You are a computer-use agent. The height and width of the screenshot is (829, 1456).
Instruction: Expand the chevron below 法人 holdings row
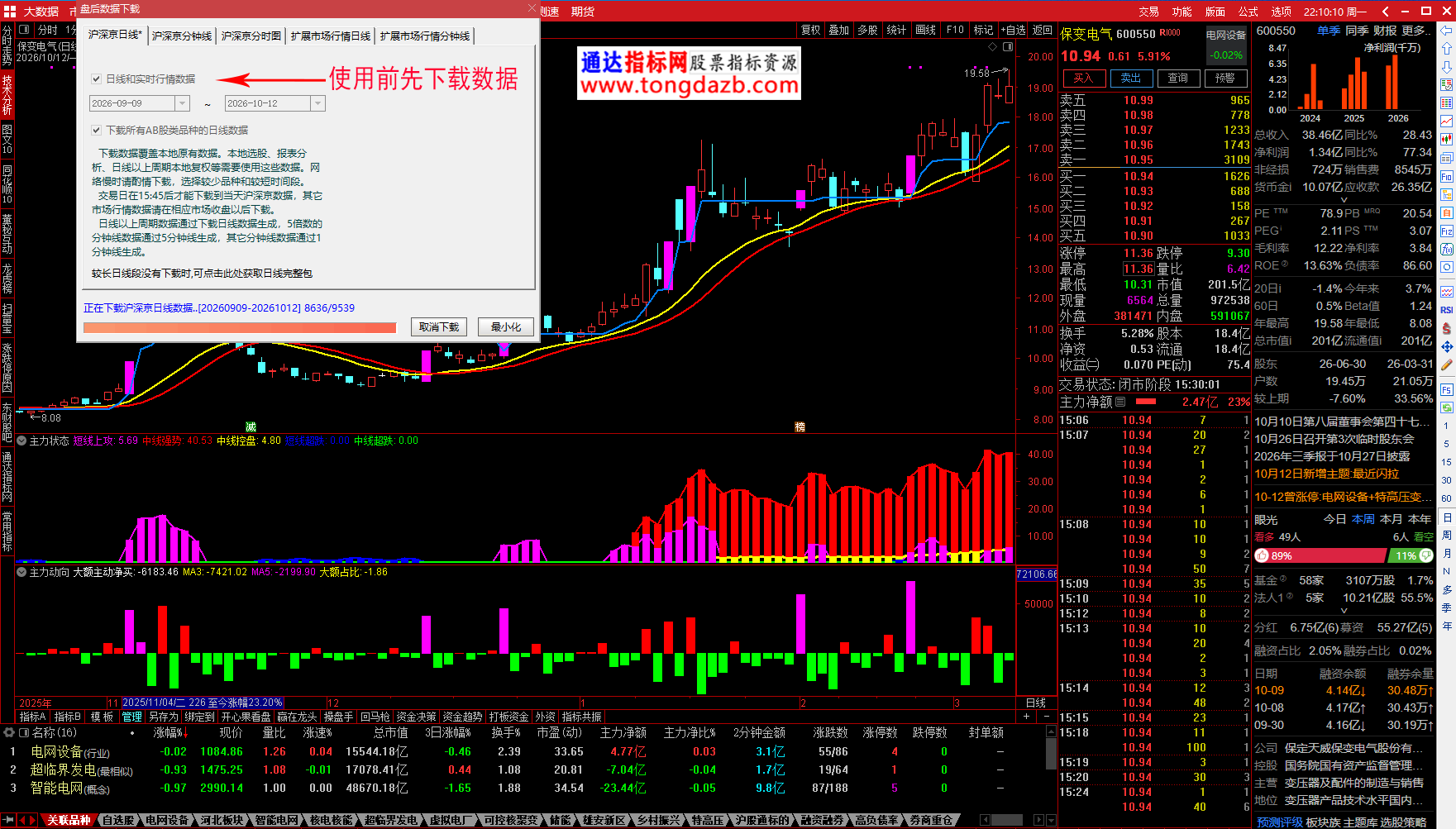[1344, 611]
